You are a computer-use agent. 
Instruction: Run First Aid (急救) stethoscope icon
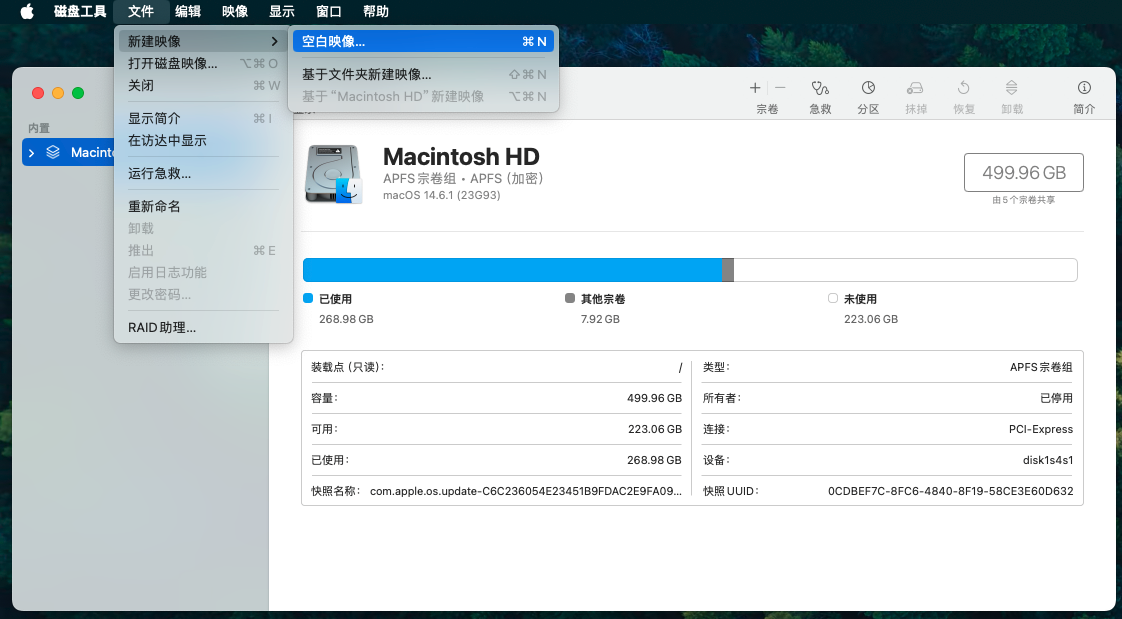pos(820,88)
